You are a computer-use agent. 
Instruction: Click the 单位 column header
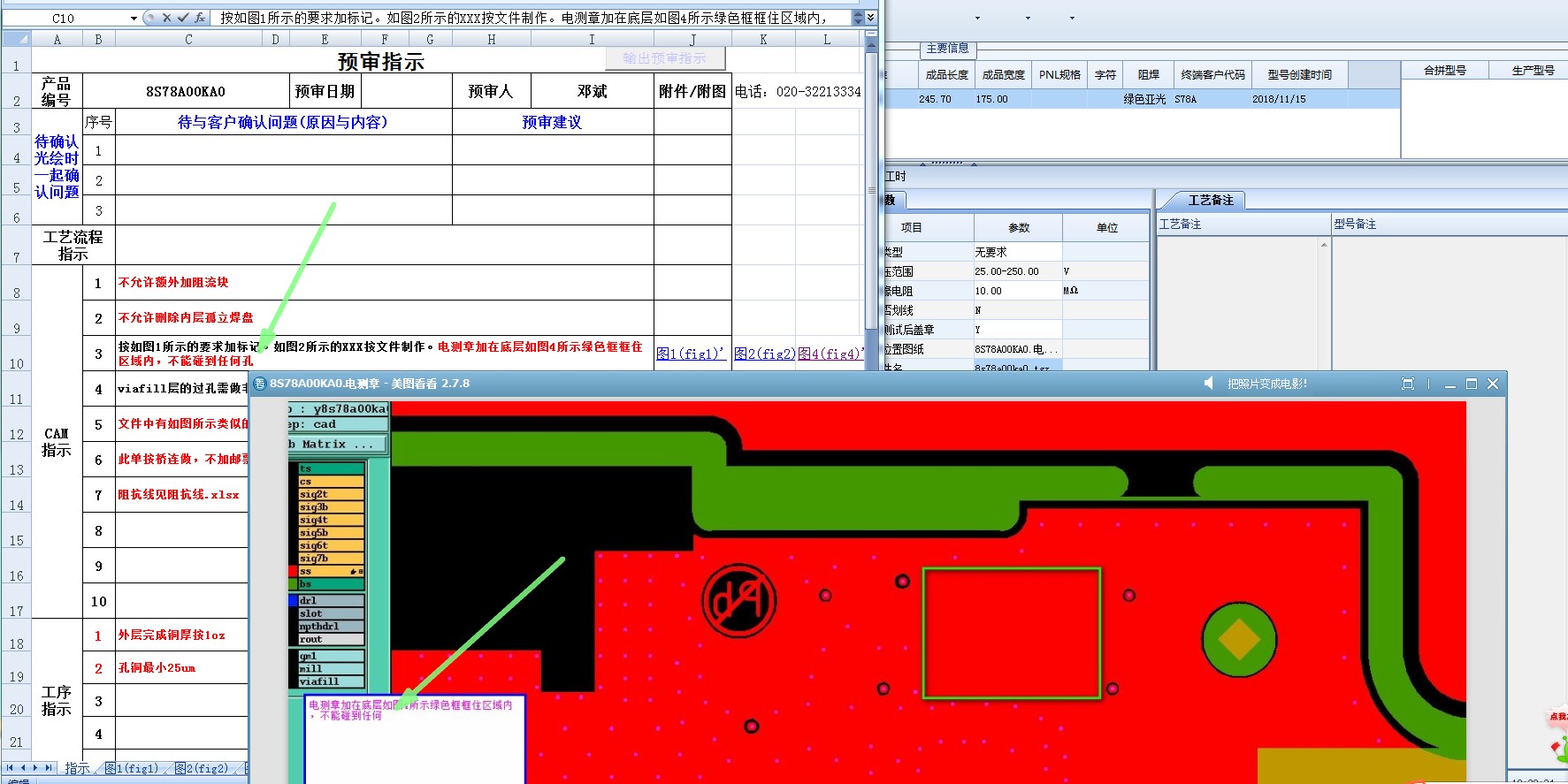coord(1106,227)
